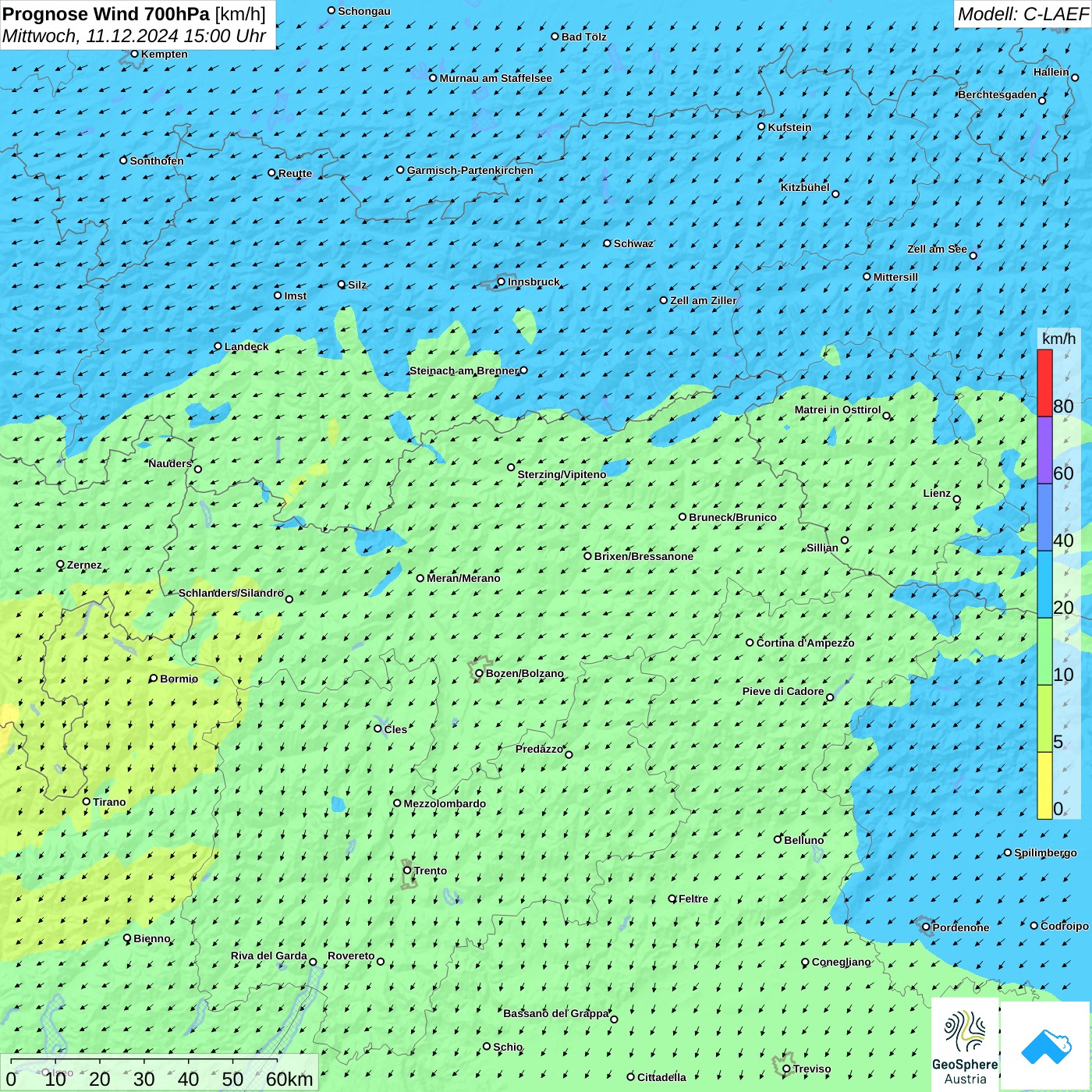This screenshot has width=1092, height=1092.
Task: Click the Brixen/Bressanone city label
Action: [643, 556]
